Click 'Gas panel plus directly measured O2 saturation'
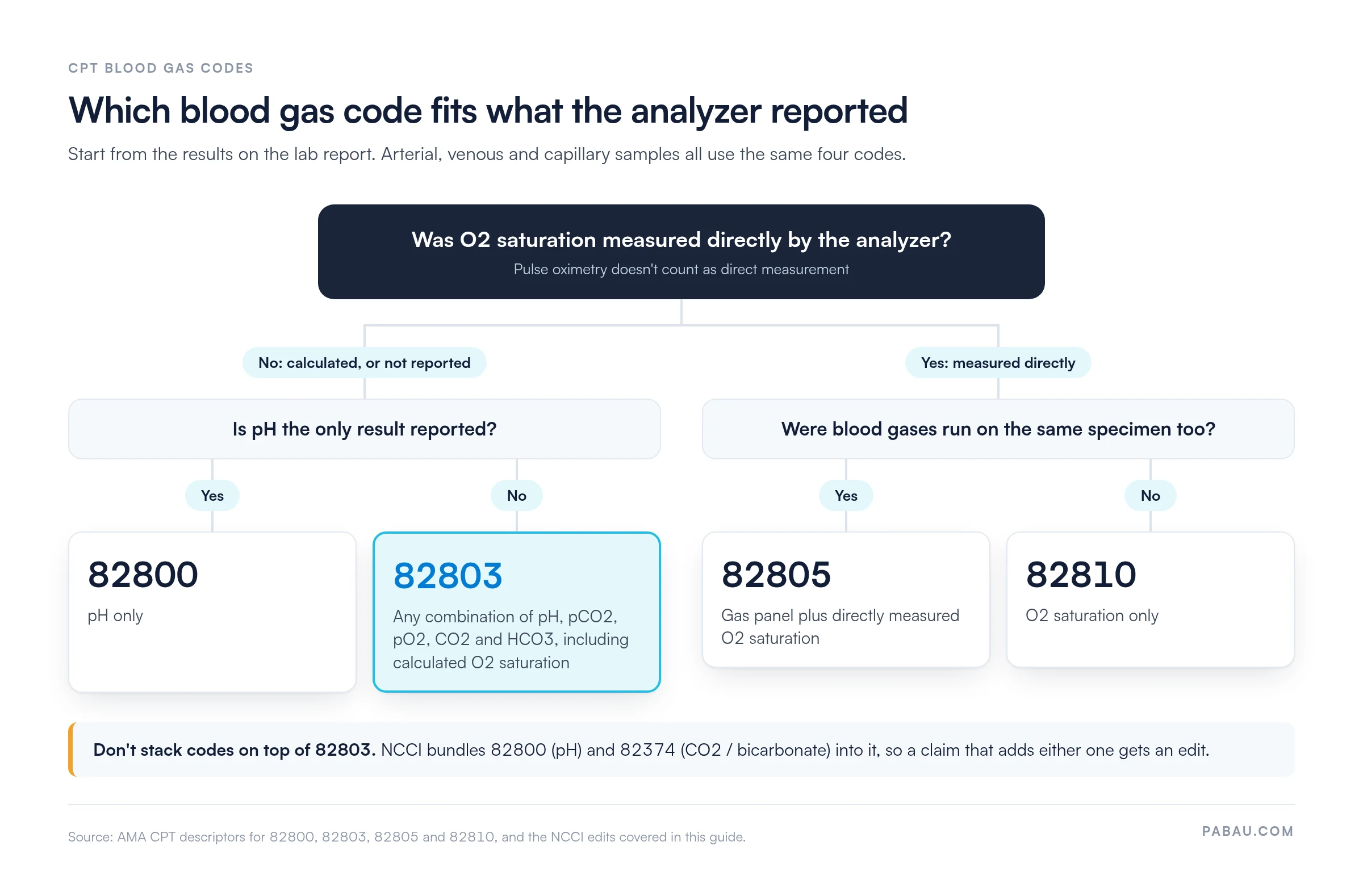 coord(839,626)
